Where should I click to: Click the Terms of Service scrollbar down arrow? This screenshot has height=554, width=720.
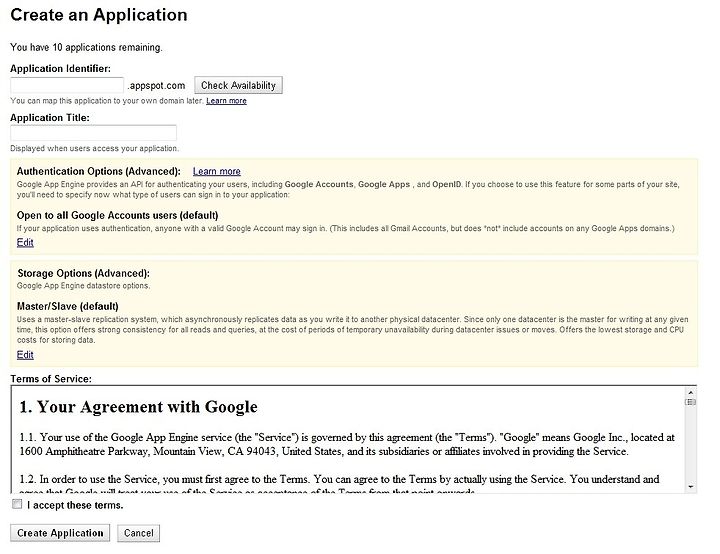(690, 486)
